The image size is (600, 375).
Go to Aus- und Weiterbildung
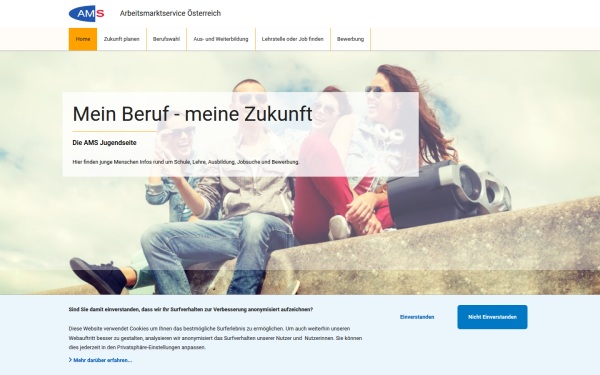[x=221, y=39]
